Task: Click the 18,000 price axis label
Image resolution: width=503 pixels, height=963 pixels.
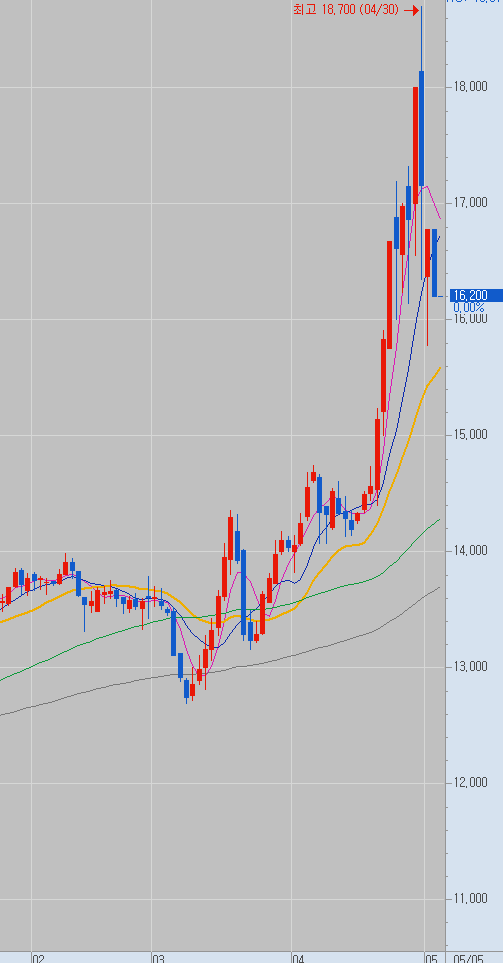Action: click(x=470, y=87)
